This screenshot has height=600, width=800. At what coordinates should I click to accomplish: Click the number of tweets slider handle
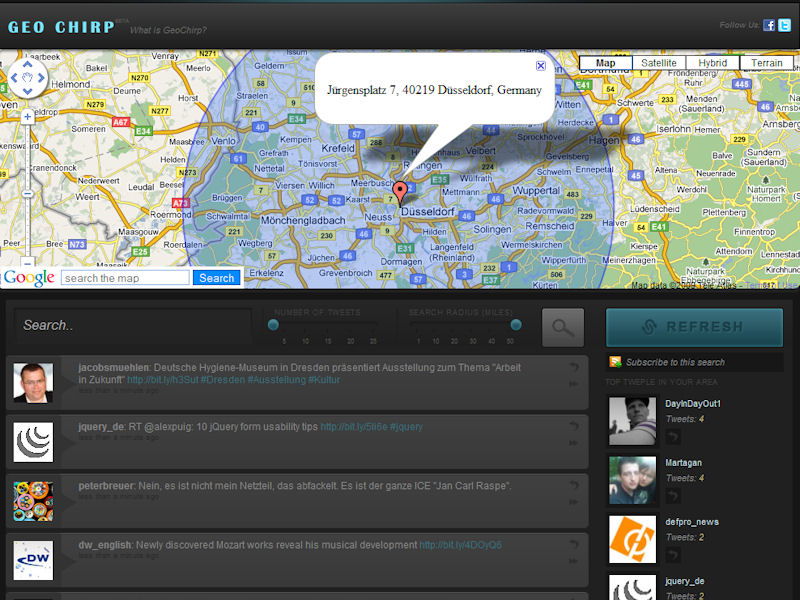click(x=273, y=324)
